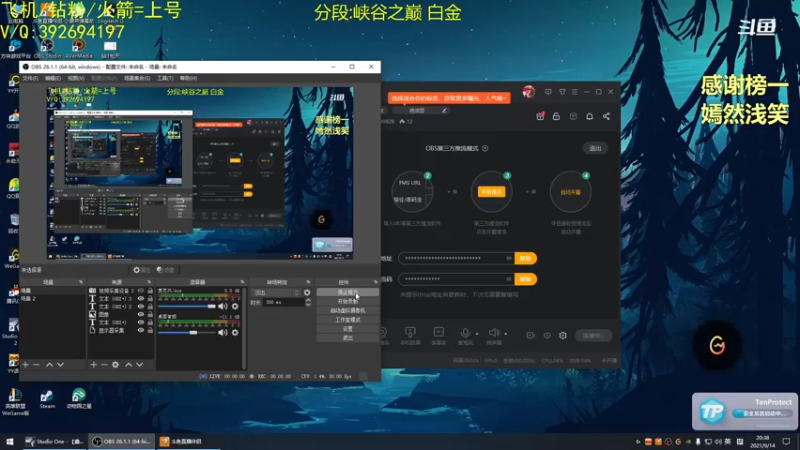800x450 pixels.
Task: Open notifications bell in Douyu window
Action: 589,116
